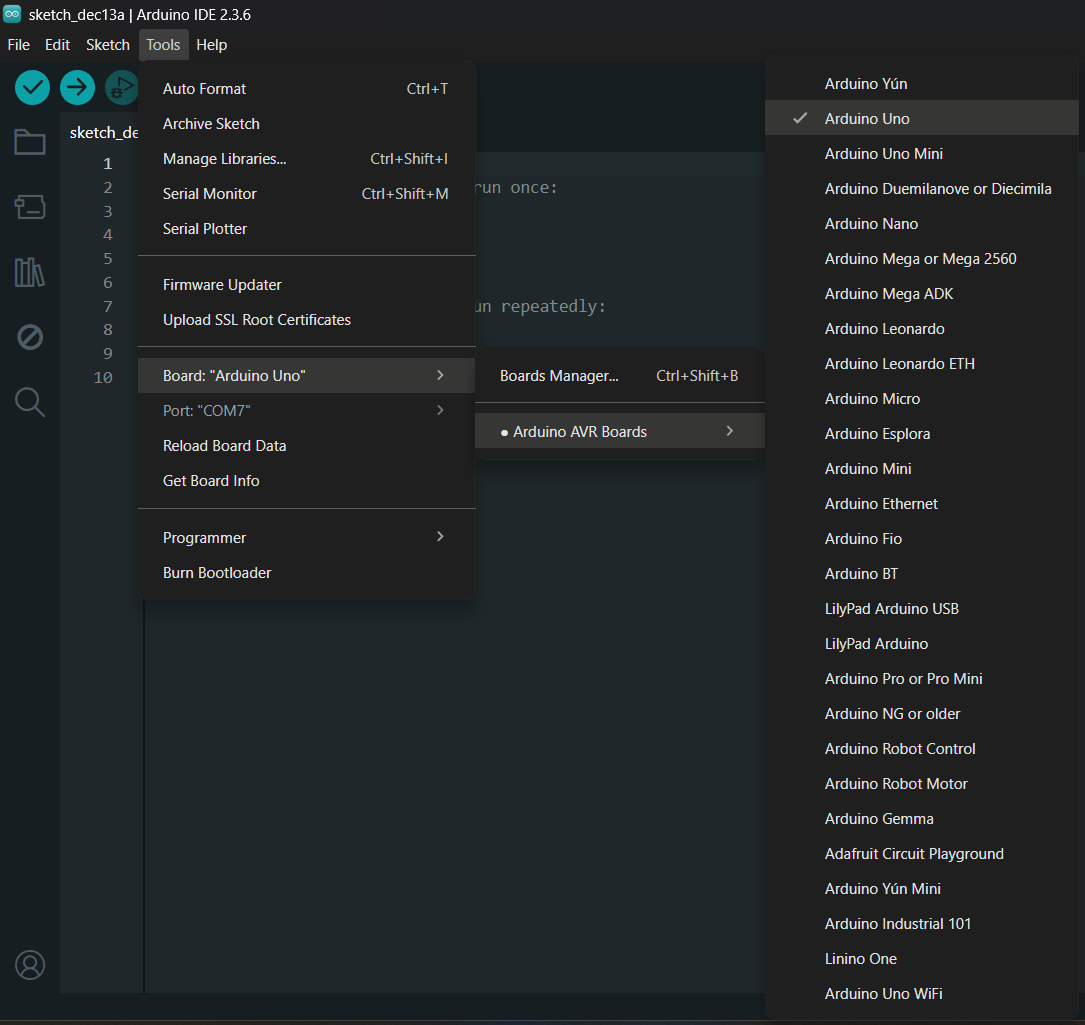Open Boards Manager icon in sidebar
Image resolution: width=1085 pixels, height=1025 pixels.
click(30, 207)
